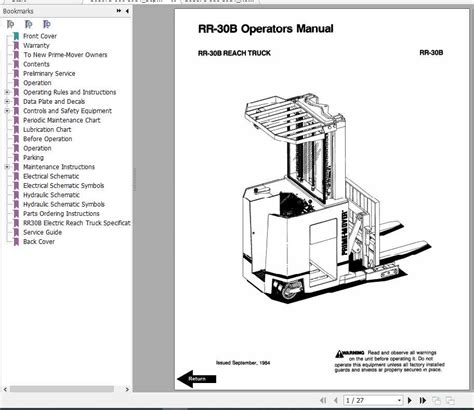Click the first page-view icon beside the last-page arrow
The height and width of the screenshot is (410, 474).
436,400
